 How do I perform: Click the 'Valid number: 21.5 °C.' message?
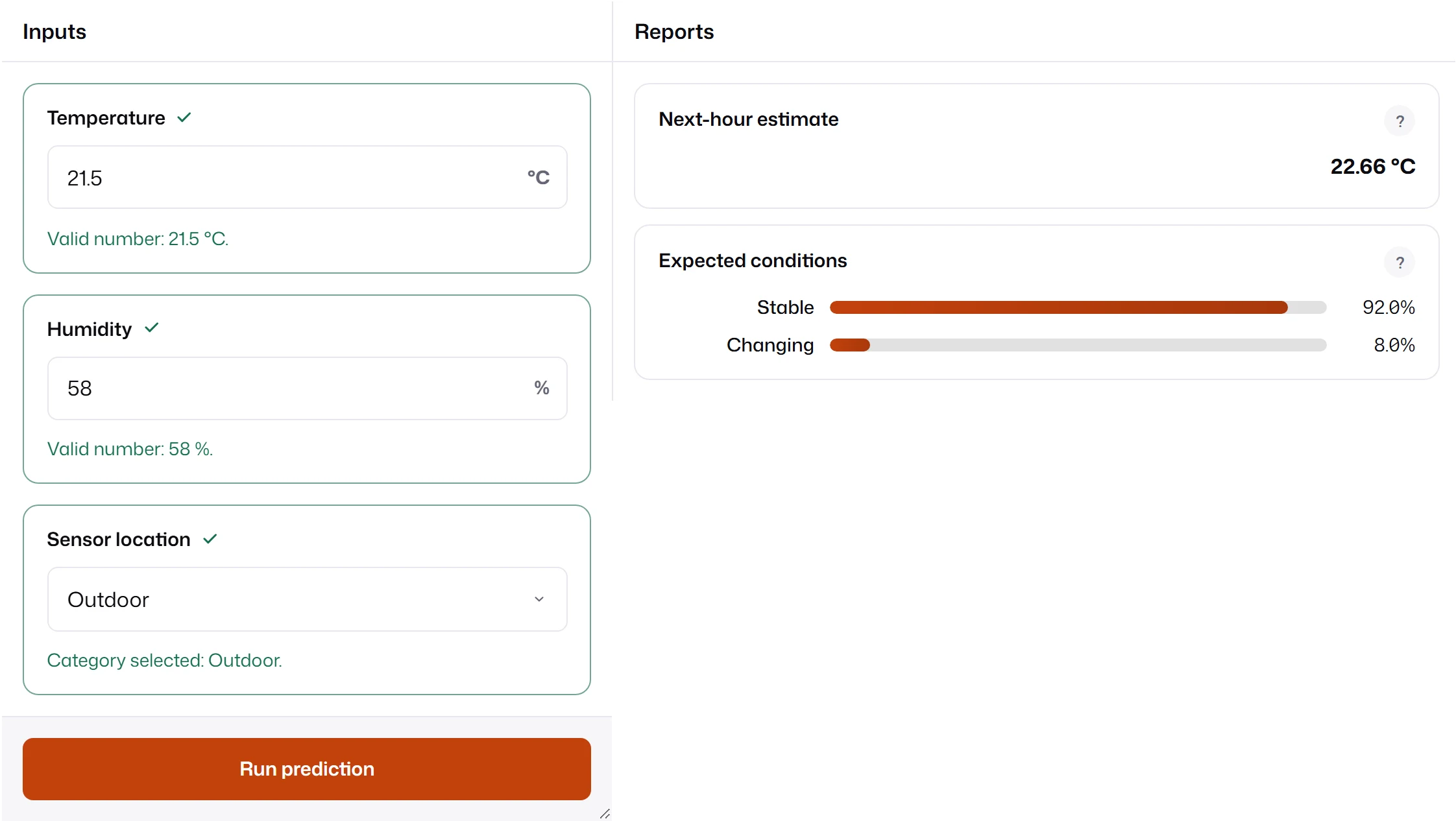(138, 239)
